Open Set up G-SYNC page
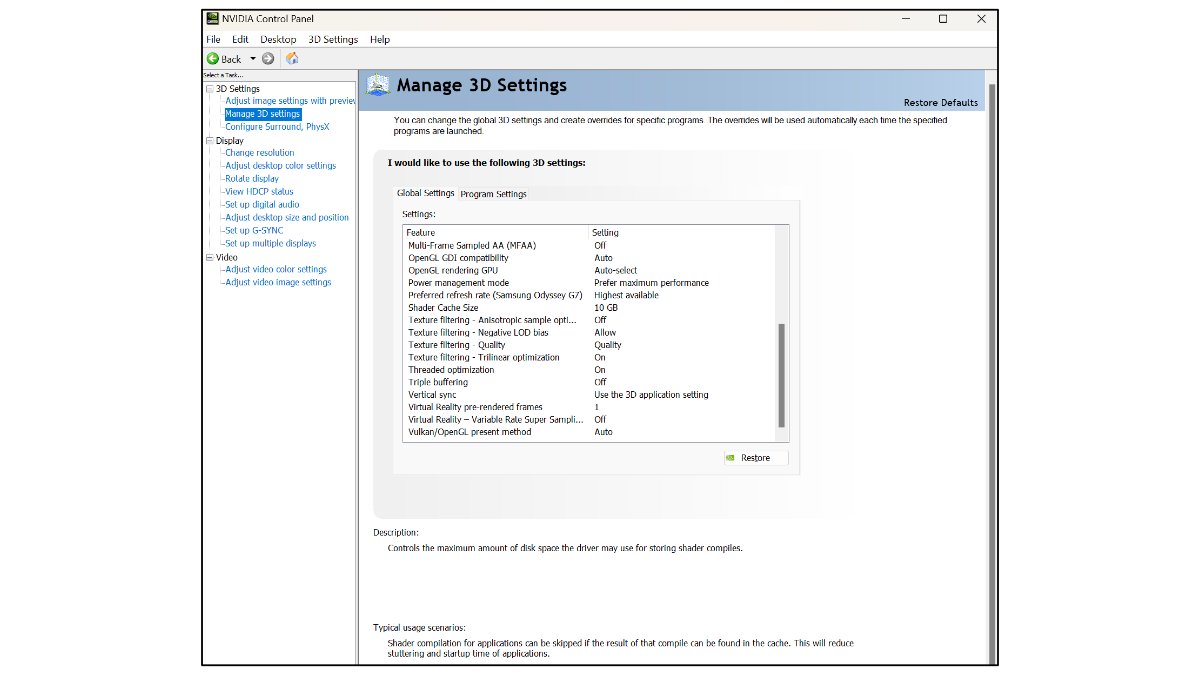This screenshot has height=675, width=1200. click(253, 231)
